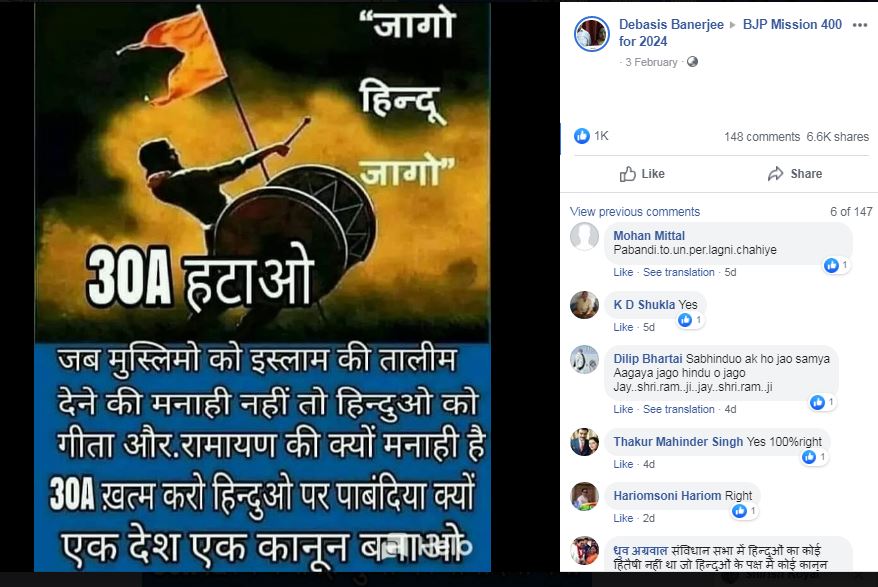Like the post using thumbs-up button
Screen dimensions: 878x587
(642, 174)
